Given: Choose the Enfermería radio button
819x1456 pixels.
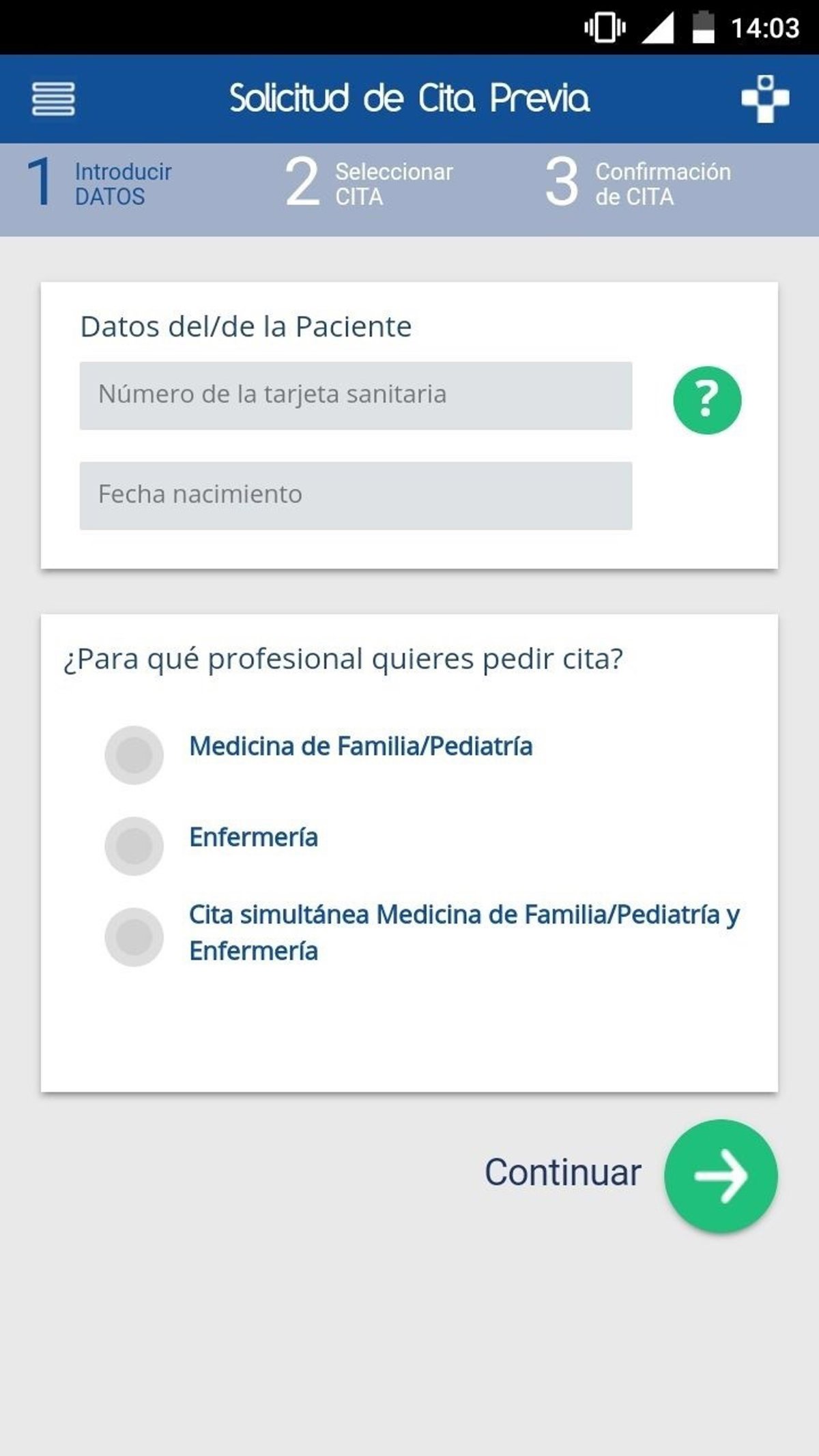Looking at the screenshot, I should [134, 846].
